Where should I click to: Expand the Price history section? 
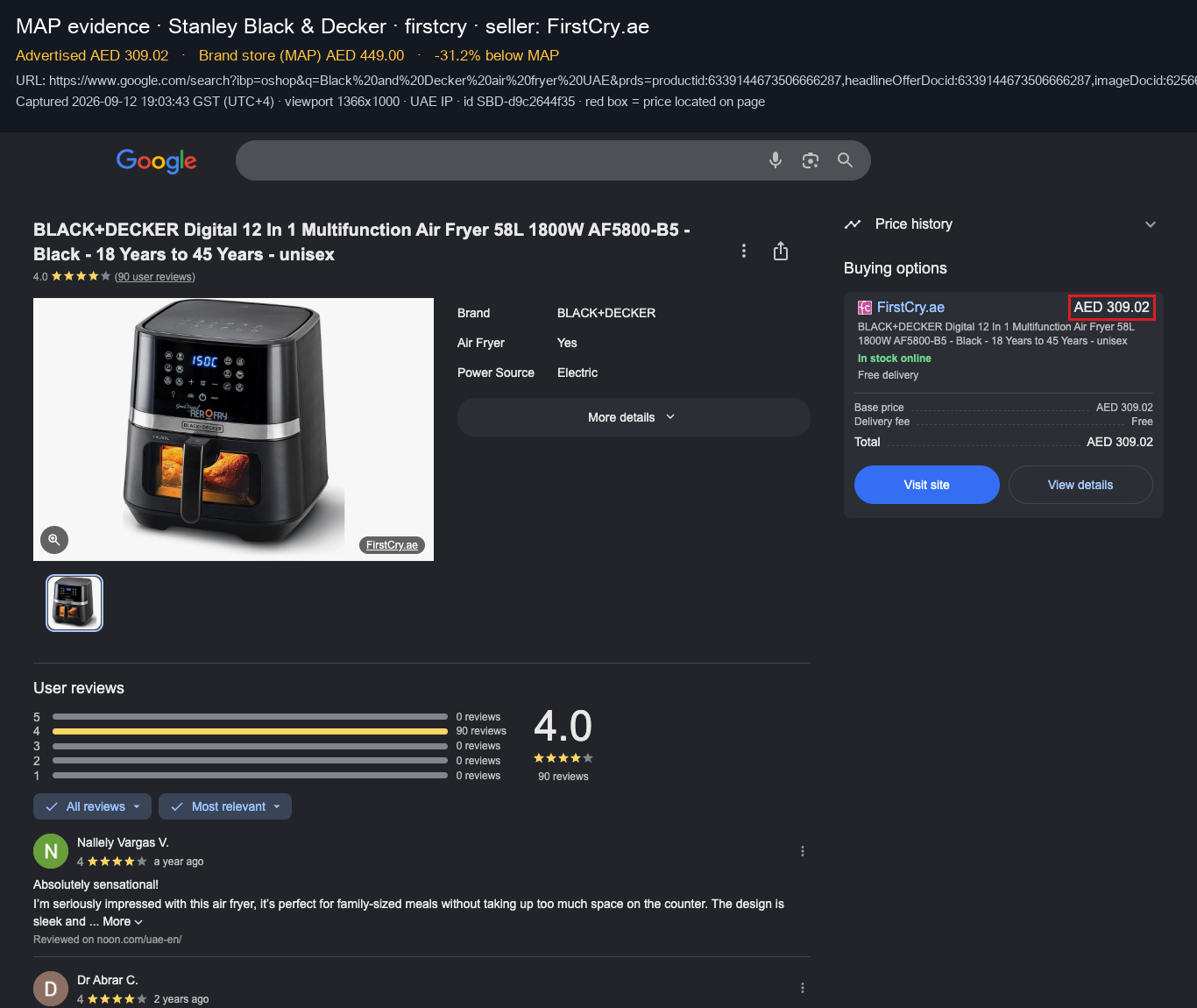[1151, 224]
